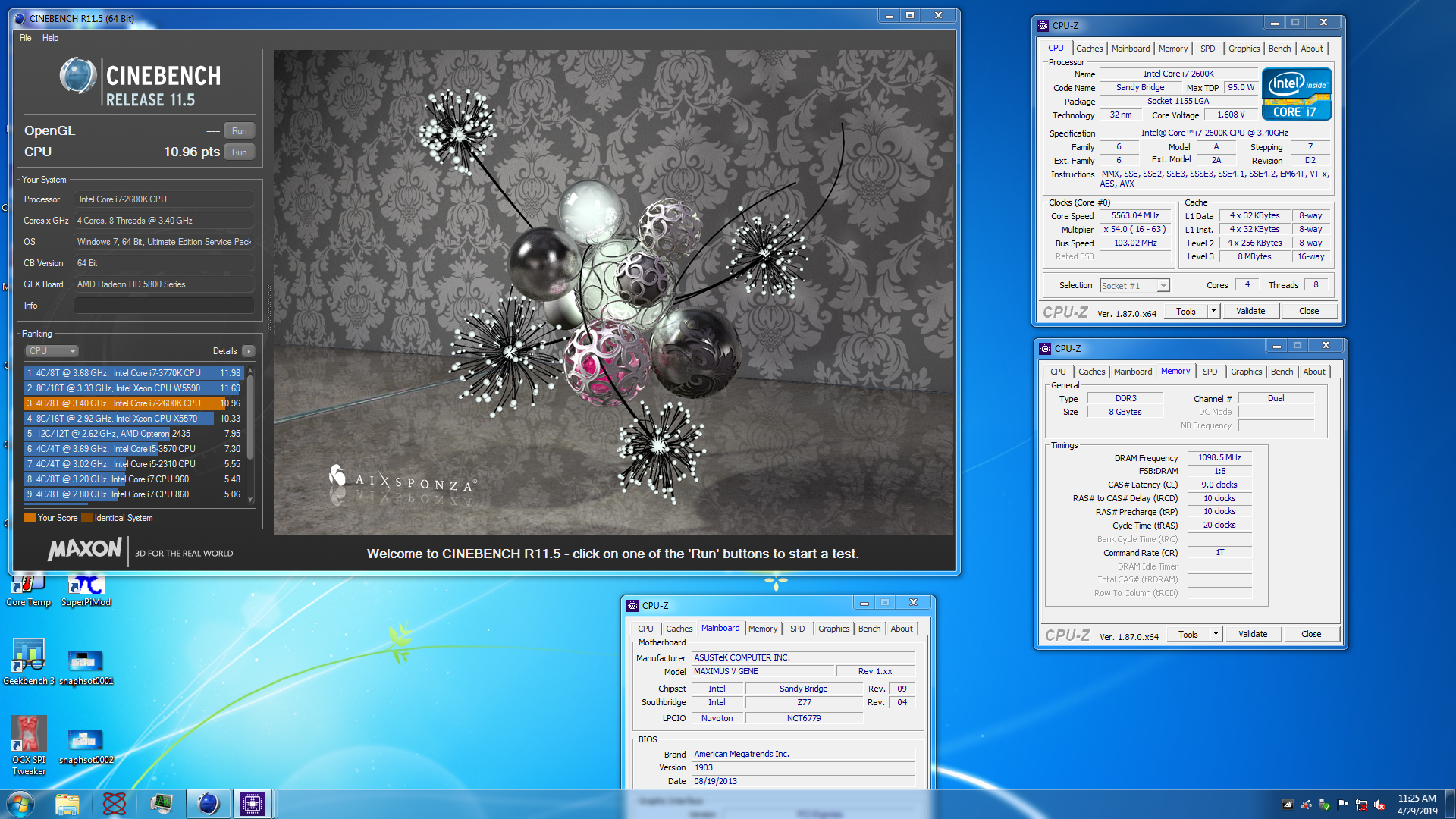Open SPD tab in top CPU-Z window

(x=1208, y=49)
